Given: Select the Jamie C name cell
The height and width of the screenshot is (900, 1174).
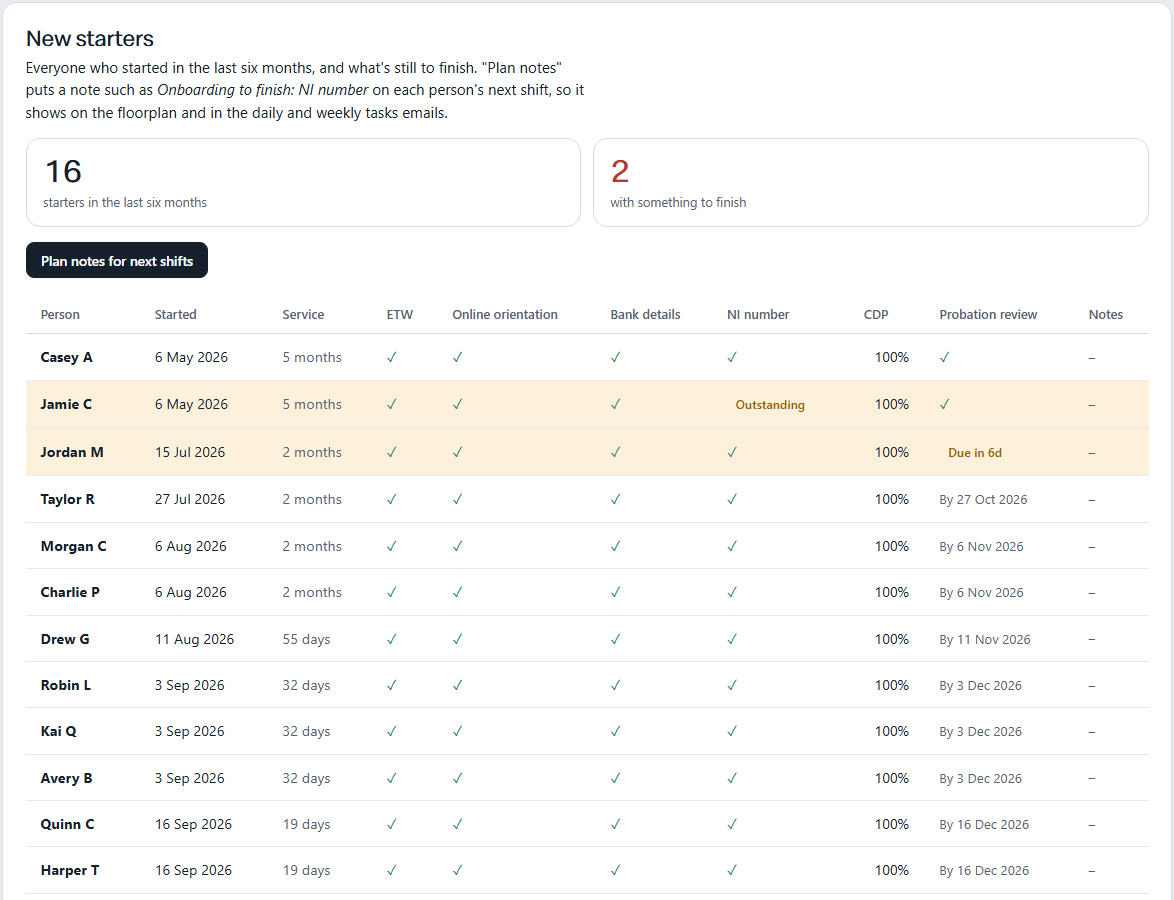Looking at the screenshot, I should pyautogui.click(x=66, y=404).
